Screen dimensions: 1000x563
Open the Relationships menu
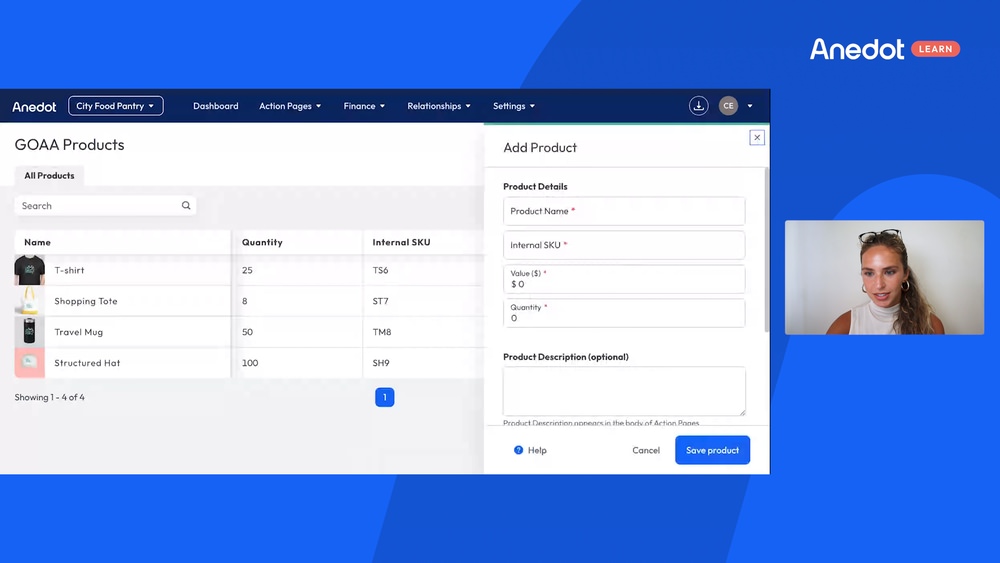pos(439,106)
